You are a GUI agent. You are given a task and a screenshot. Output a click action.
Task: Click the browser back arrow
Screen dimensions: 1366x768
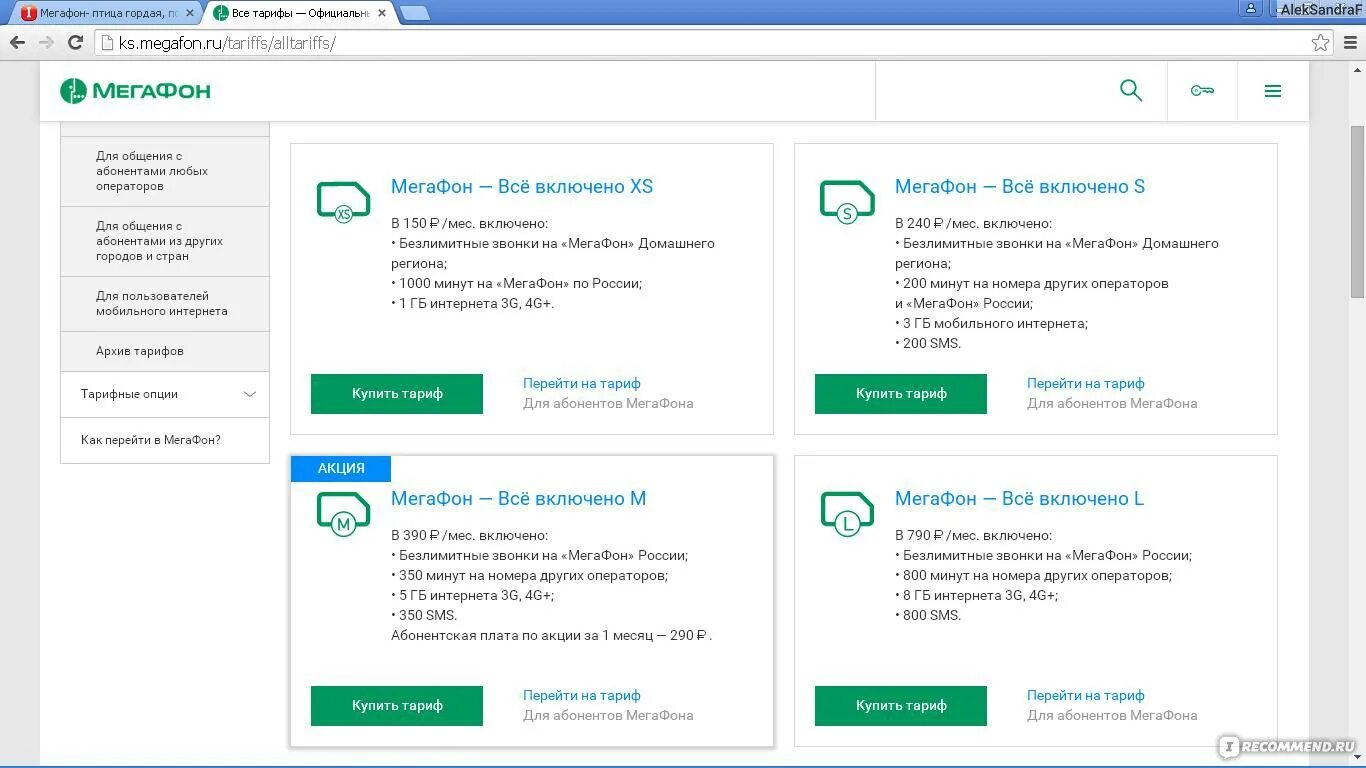point(17,42)
